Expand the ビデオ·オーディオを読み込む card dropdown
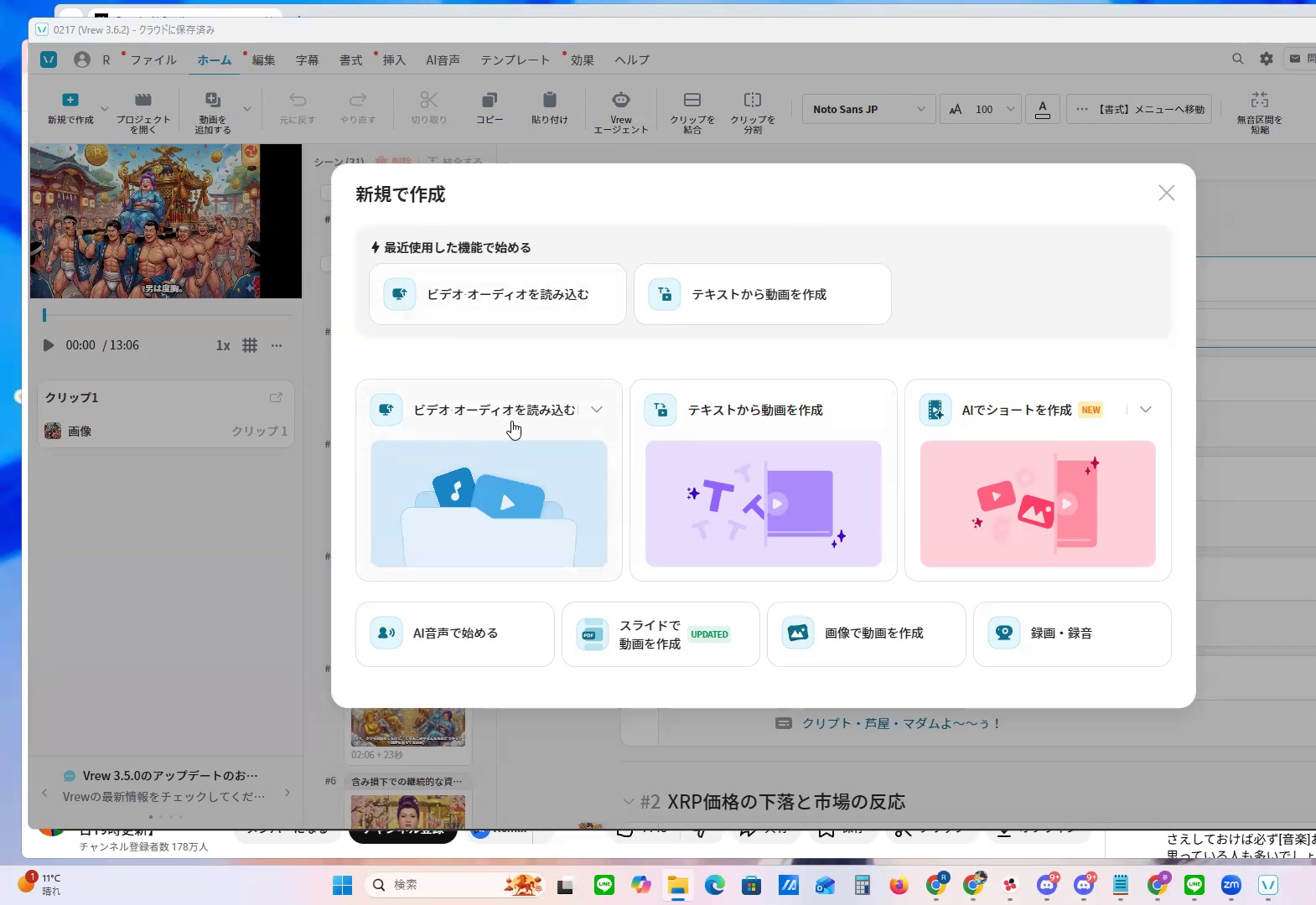The width and height of the screenshot is (1316, 905). pos(597,410)
